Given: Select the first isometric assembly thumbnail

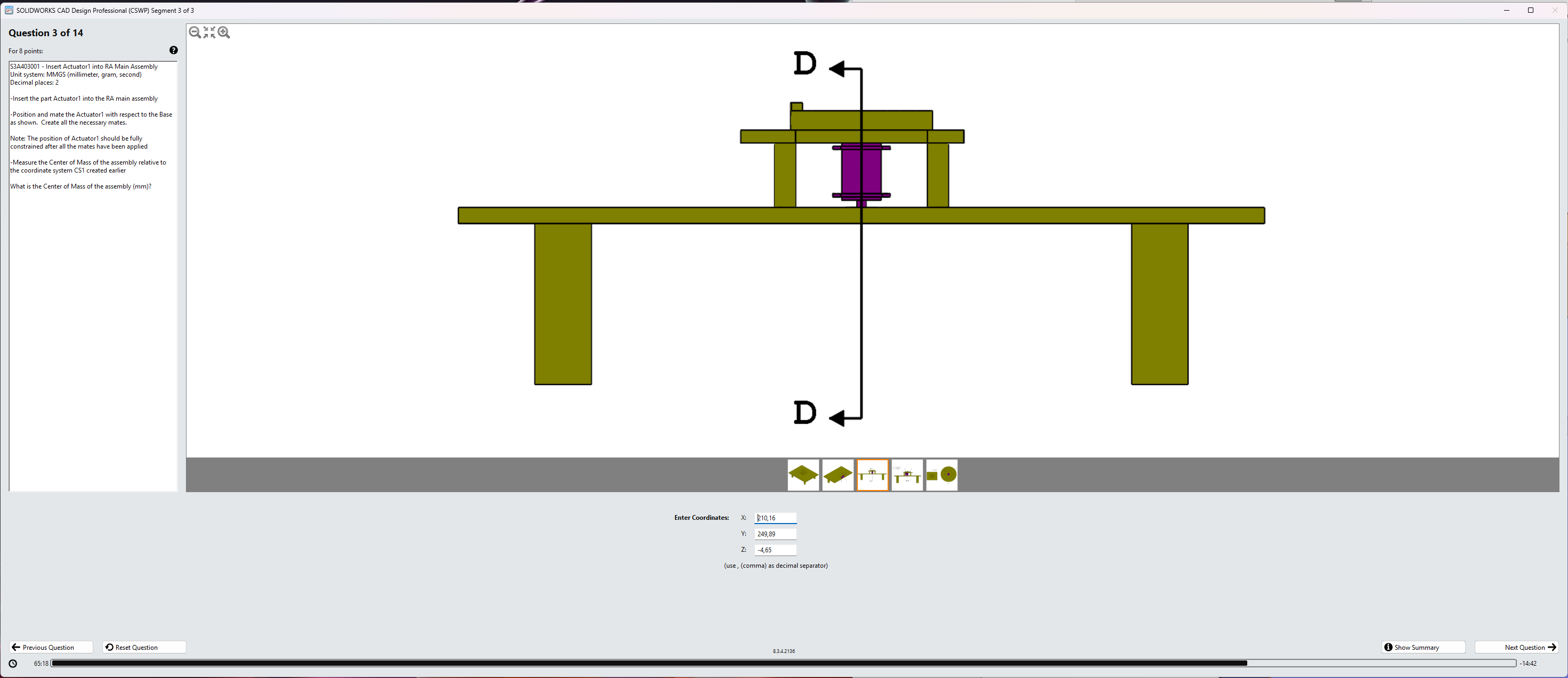Looking at the screenshot, I should [803, 475].
